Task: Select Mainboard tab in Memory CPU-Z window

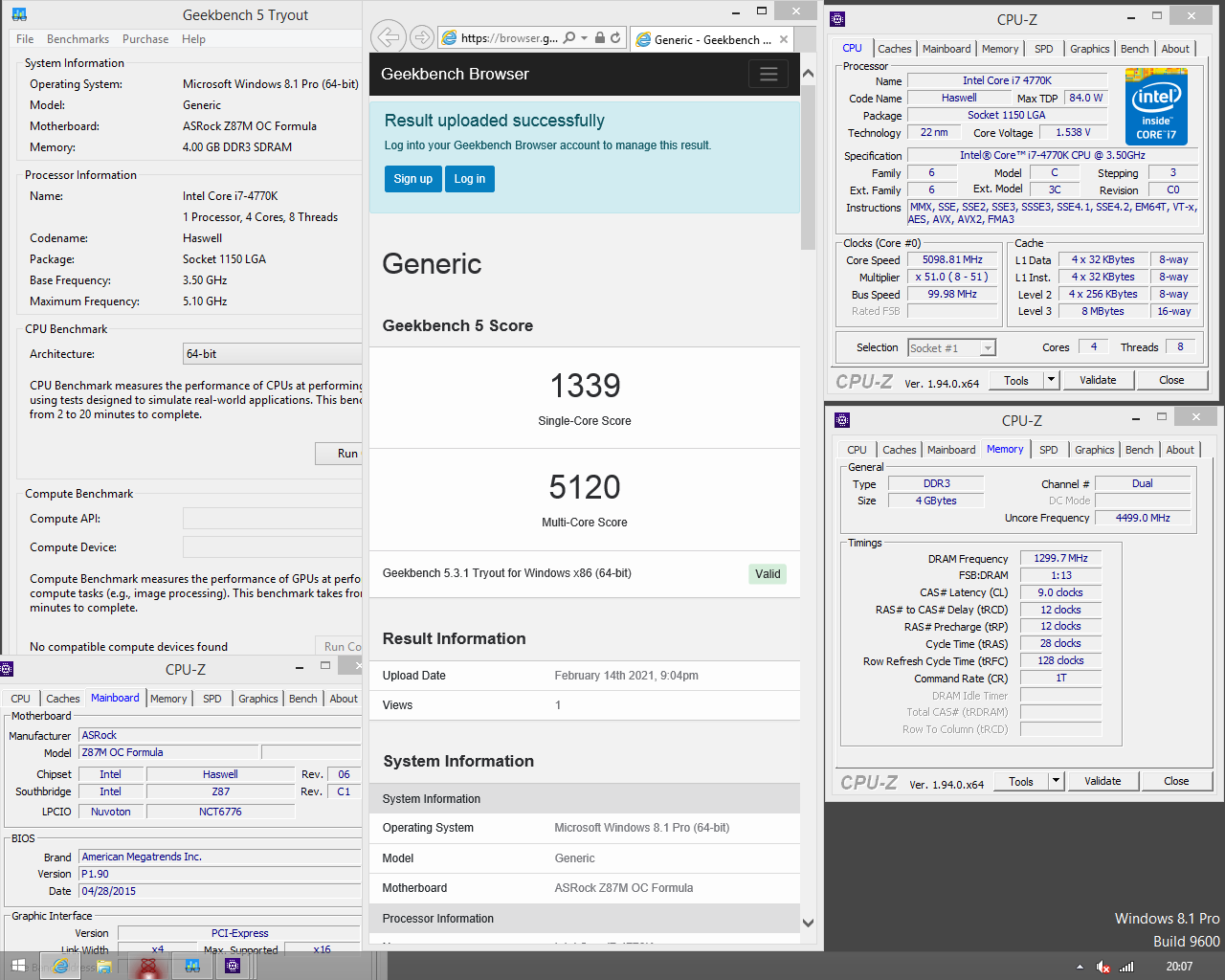Action: [x=951, y=450]
